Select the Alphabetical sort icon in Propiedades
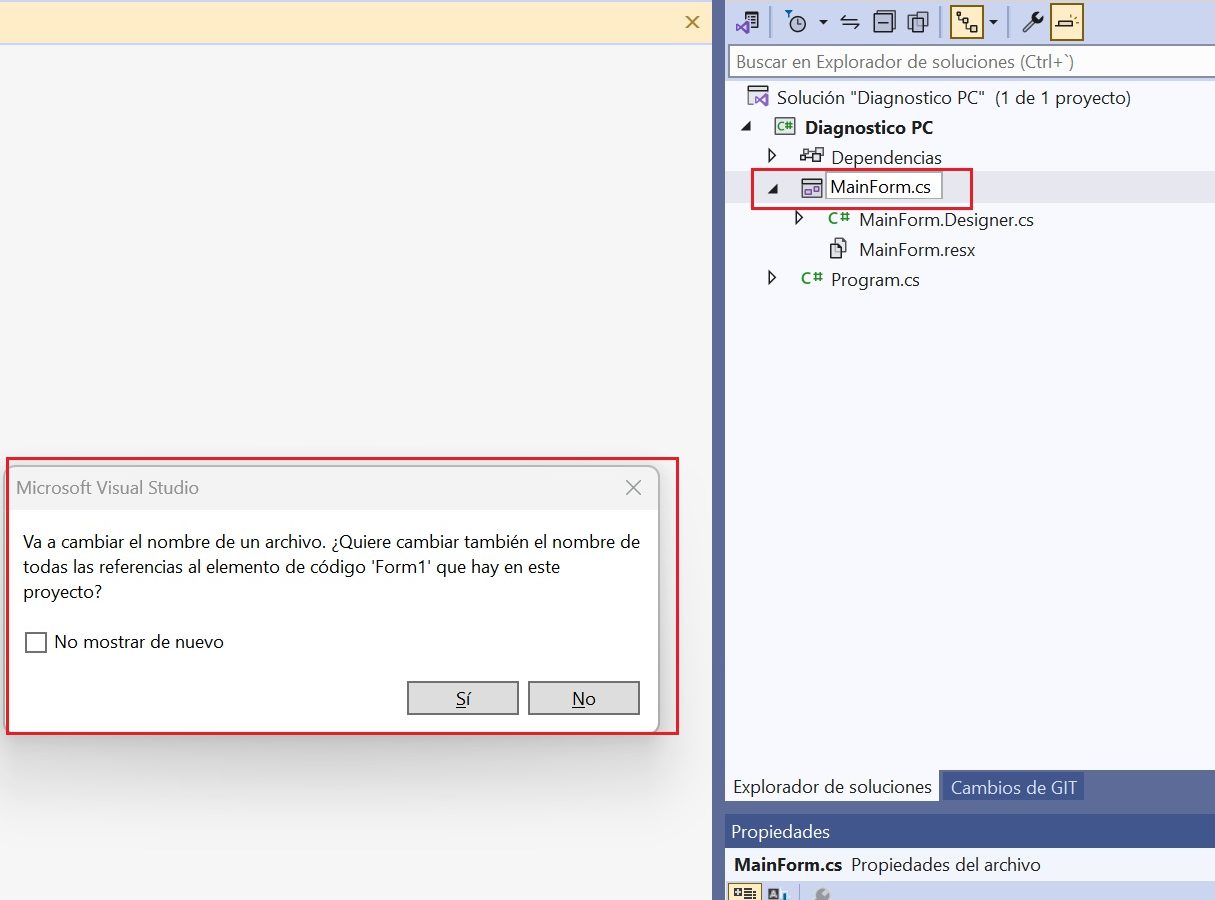 tap(778, 892)
